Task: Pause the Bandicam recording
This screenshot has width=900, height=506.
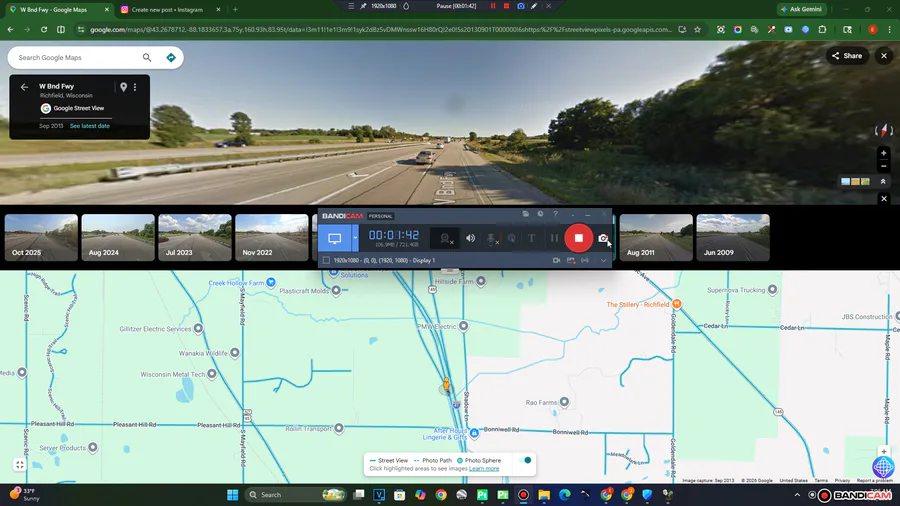Action: coord(554,238)
